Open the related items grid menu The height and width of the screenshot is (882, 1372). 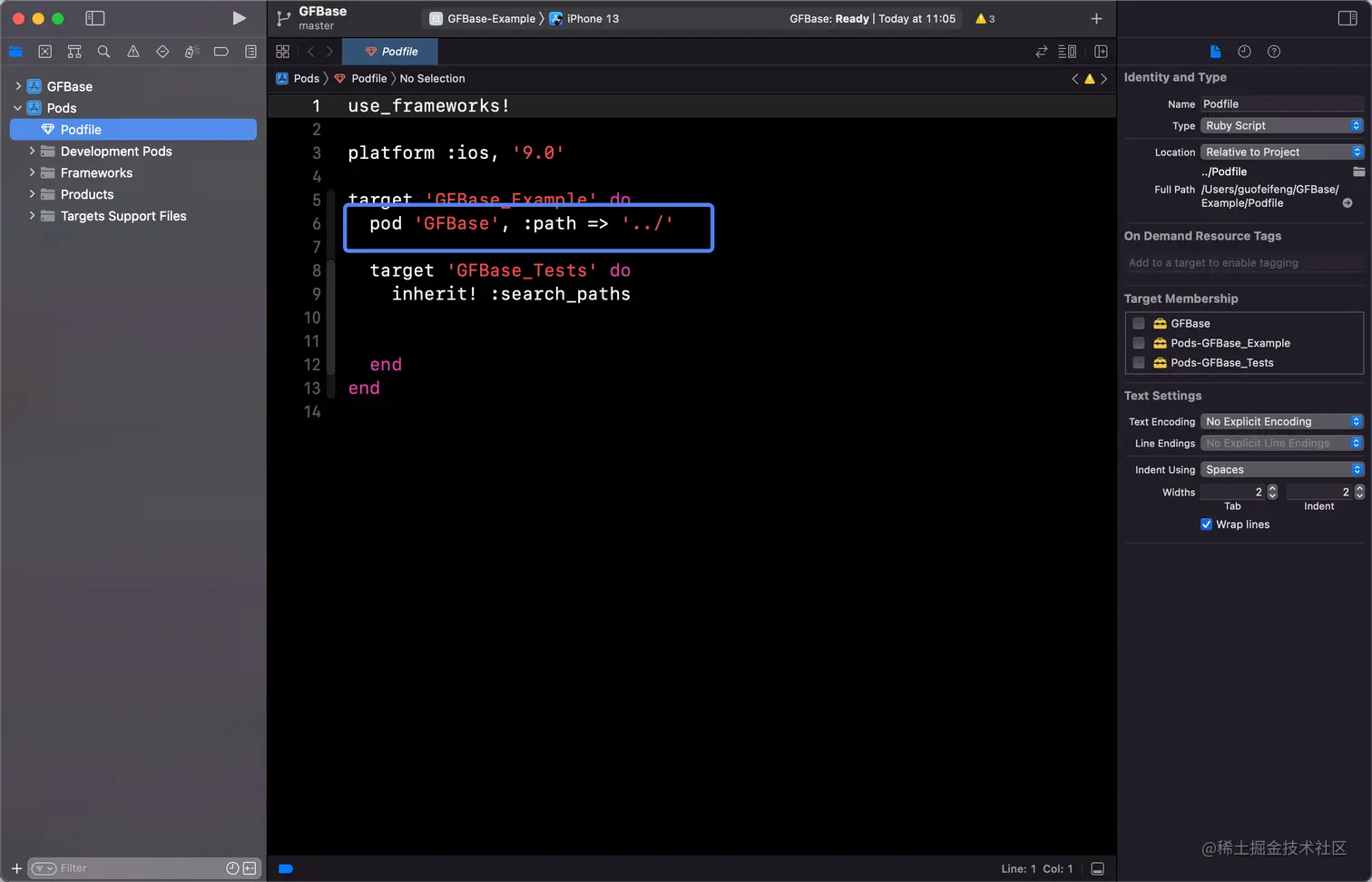tap(282, 52)
